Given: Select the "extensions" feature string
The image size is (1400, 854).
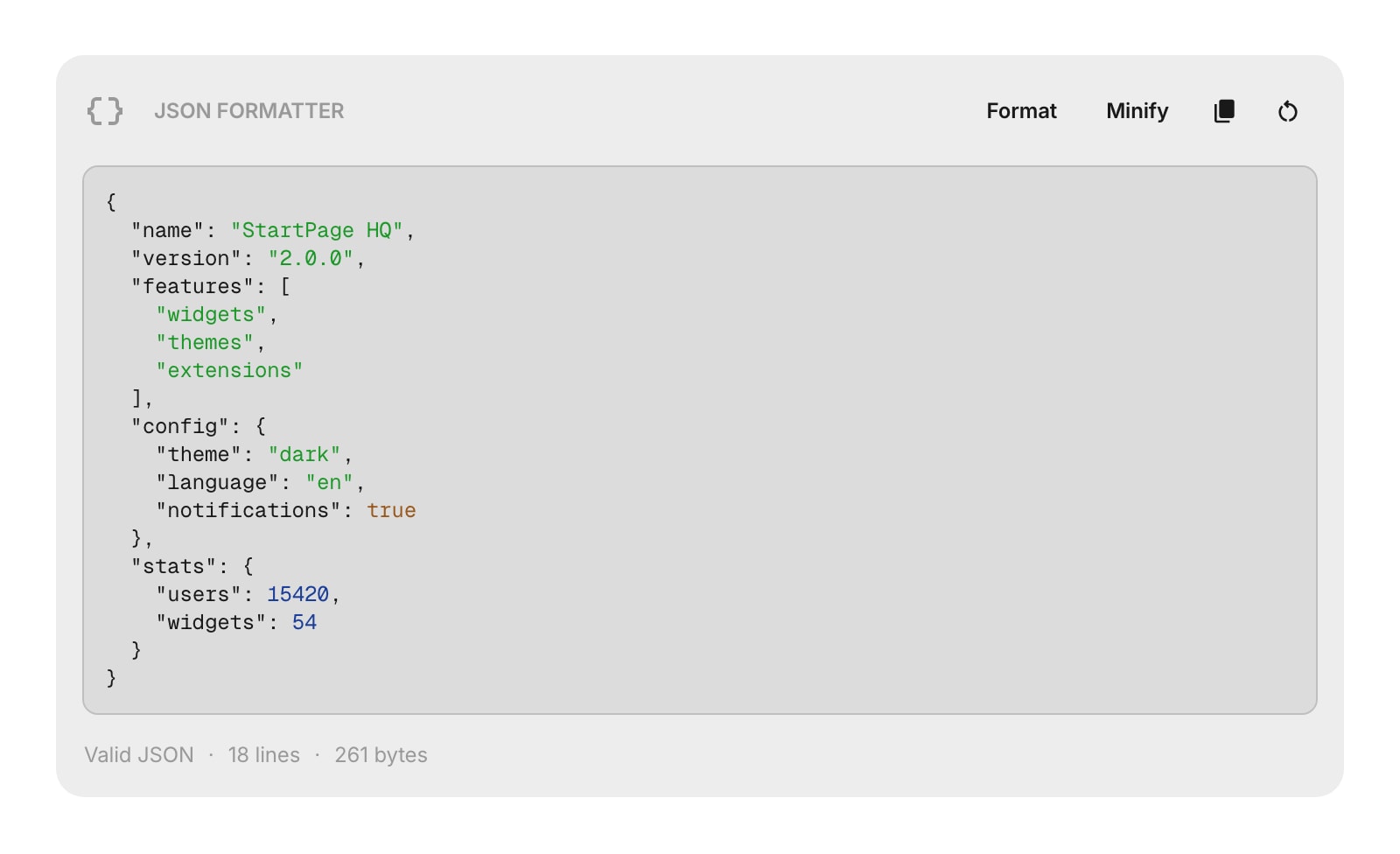Looking at the screenshot, I should click(229, 370).
